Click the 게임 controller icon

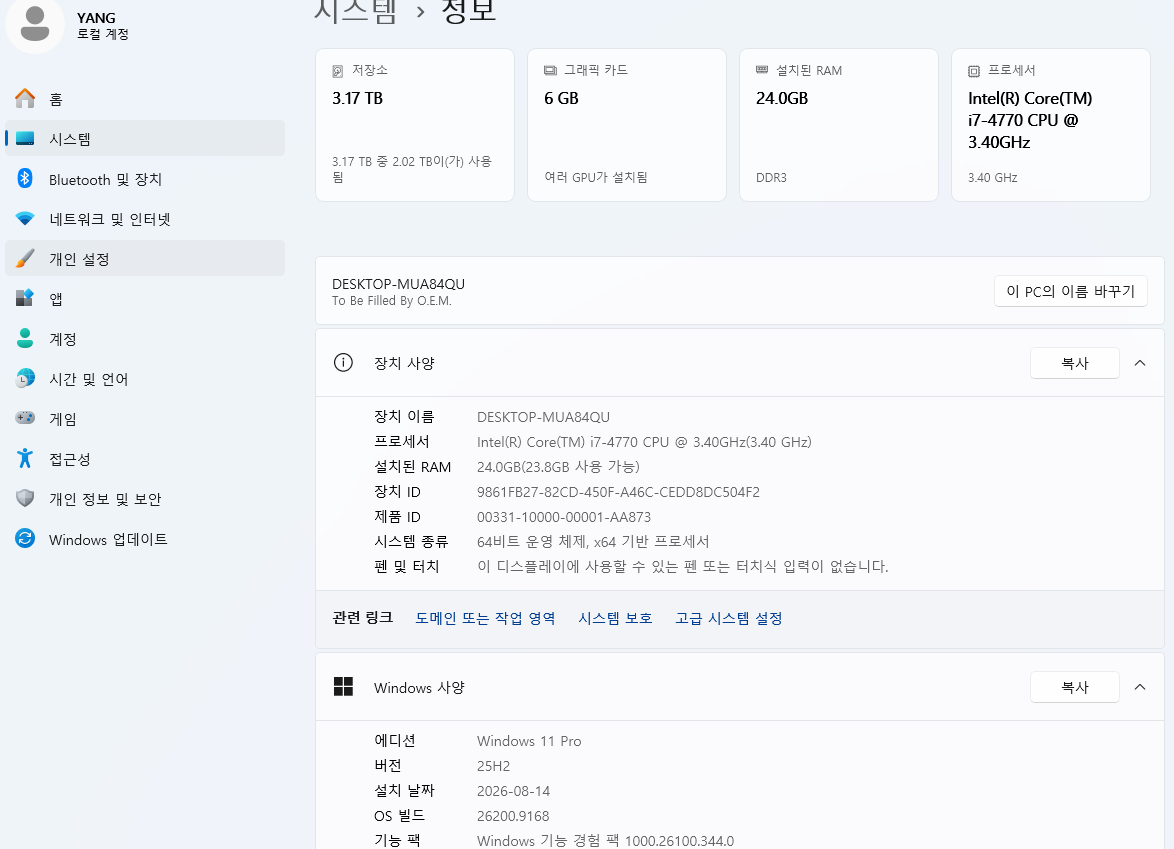coord(25,418)
